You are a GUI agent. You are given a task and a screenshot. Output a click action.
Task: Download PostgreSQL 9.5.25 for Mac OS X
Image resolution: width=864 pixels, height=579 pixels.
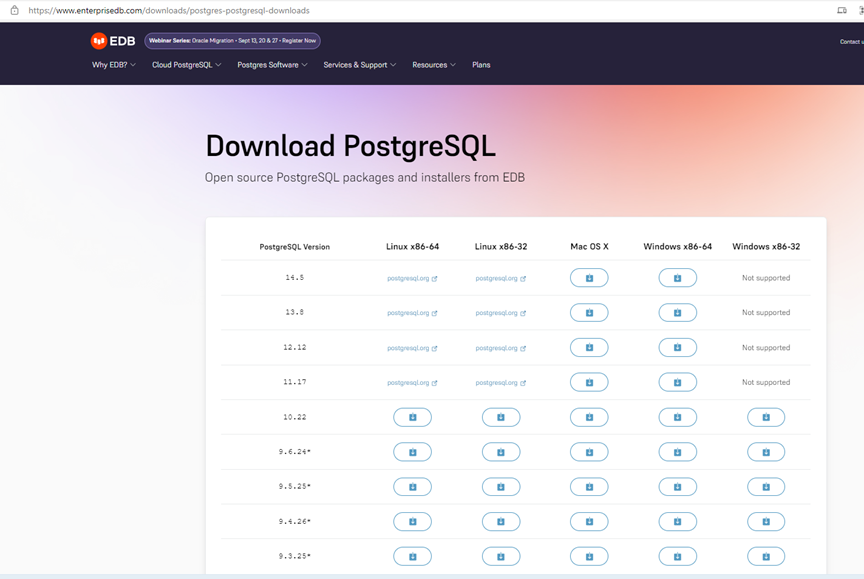pos(589,486)
